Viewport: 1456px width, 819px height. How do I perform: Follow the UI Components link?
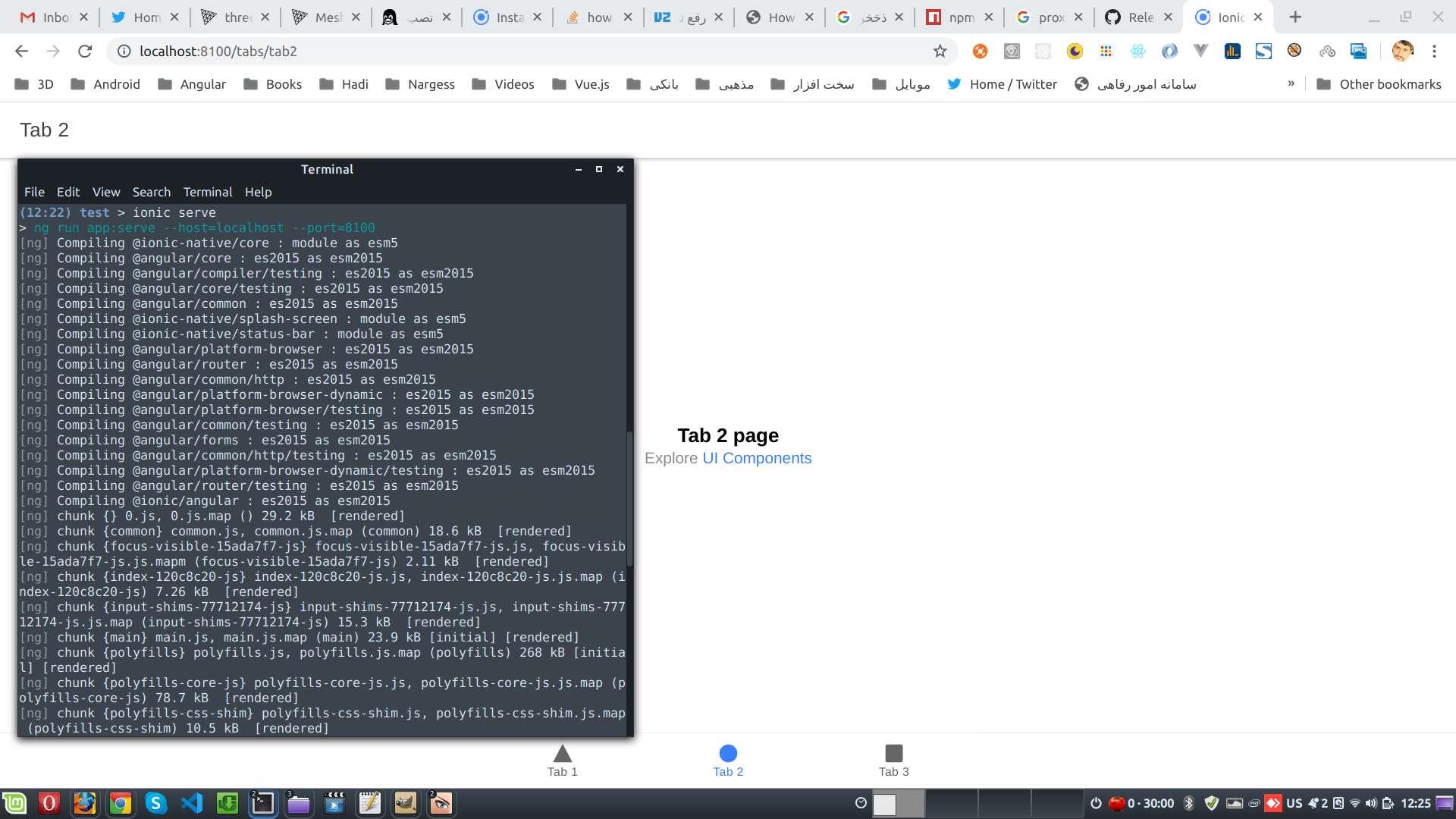pyautogui.click(x=757, y=458)
